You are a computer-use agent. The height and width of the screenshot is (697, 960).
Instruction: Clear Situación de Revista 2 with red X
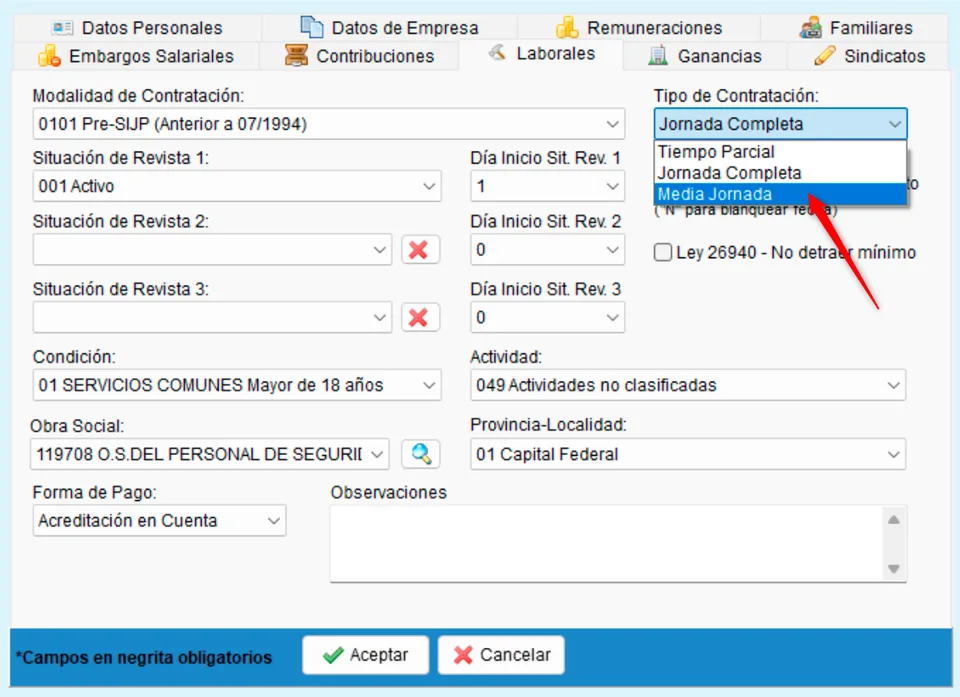[x=420, y=250]
